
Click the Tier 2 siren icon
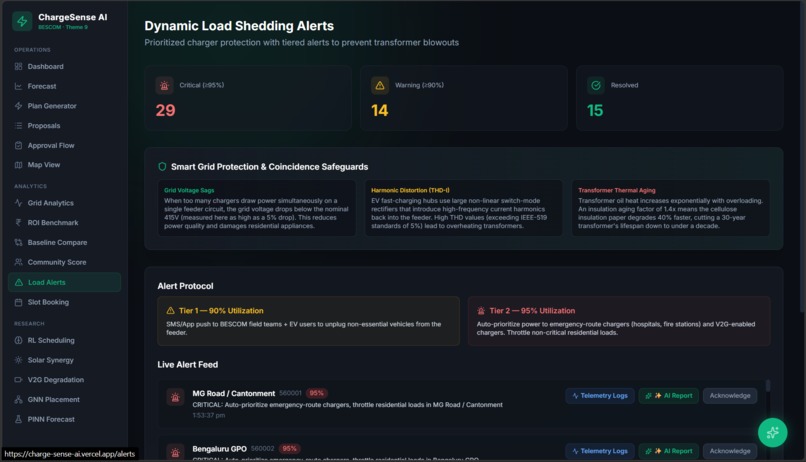click(481, 310)
